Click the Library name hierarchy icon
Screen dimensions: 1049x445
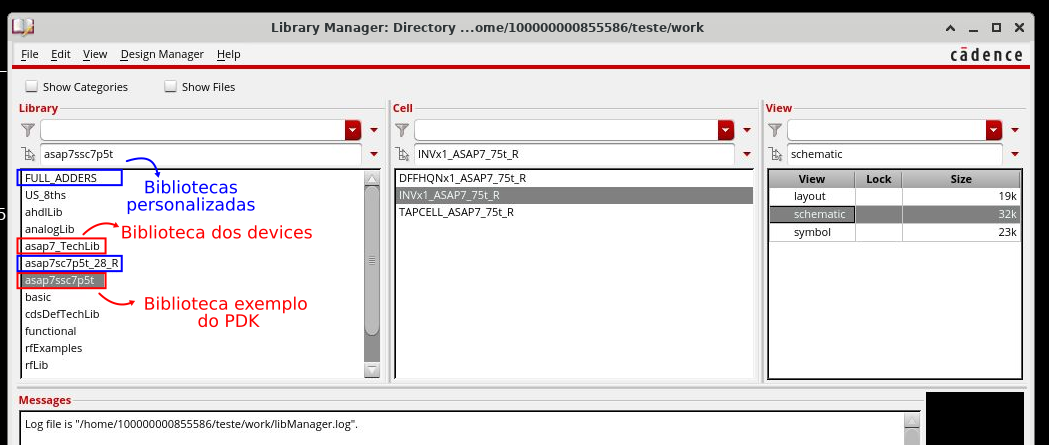coord(28,155)
